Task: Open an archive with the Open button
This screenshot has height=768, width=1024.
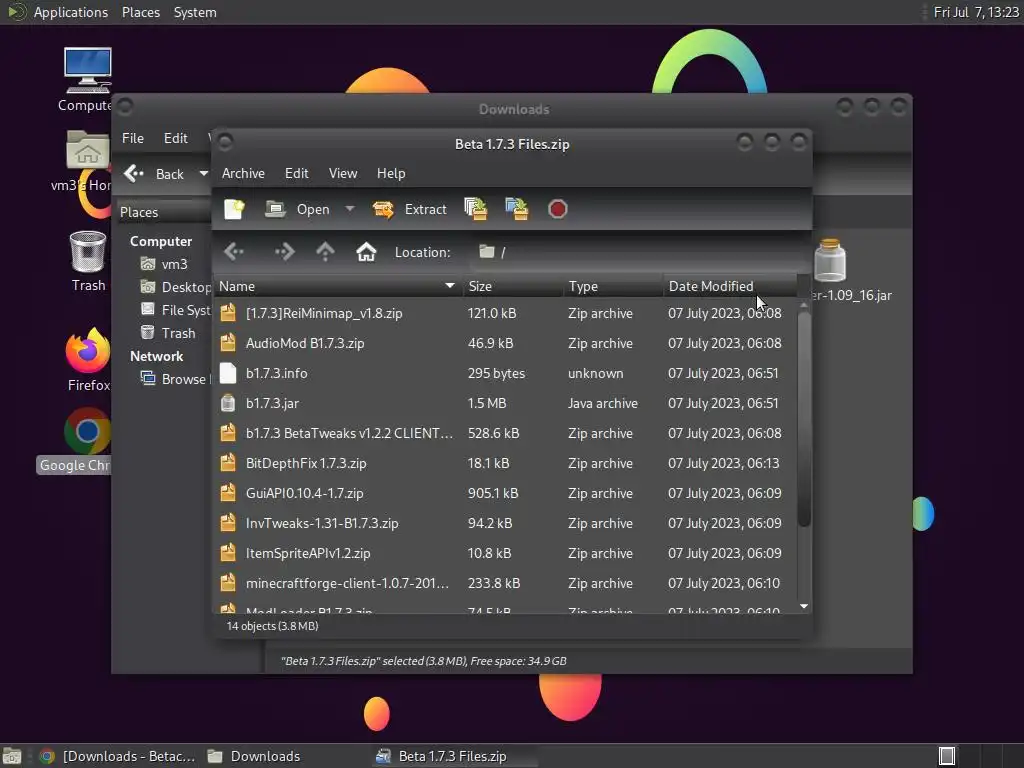Action: click(297, 209)
